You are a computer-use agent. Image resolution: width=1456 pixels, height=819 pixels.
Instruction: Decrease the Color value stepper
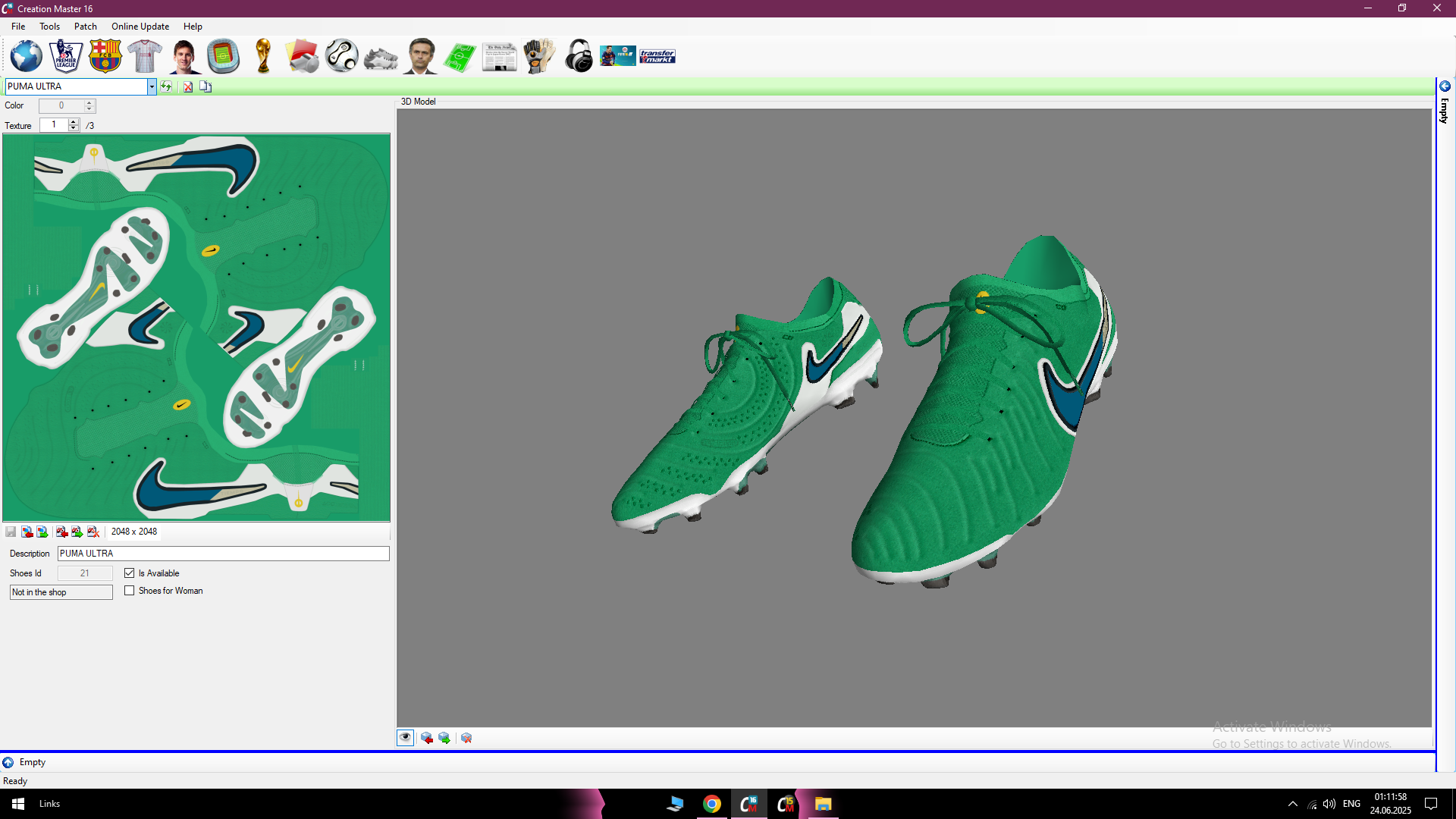pyautogui.click(x=89, y=109)
